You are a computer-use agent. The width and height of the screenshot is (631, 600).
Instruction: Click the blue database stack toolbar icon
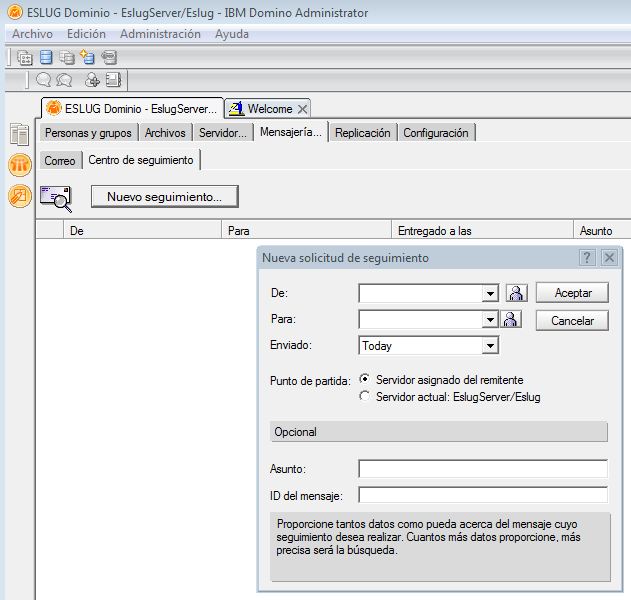pyautogui.click(x=46, y=57)
